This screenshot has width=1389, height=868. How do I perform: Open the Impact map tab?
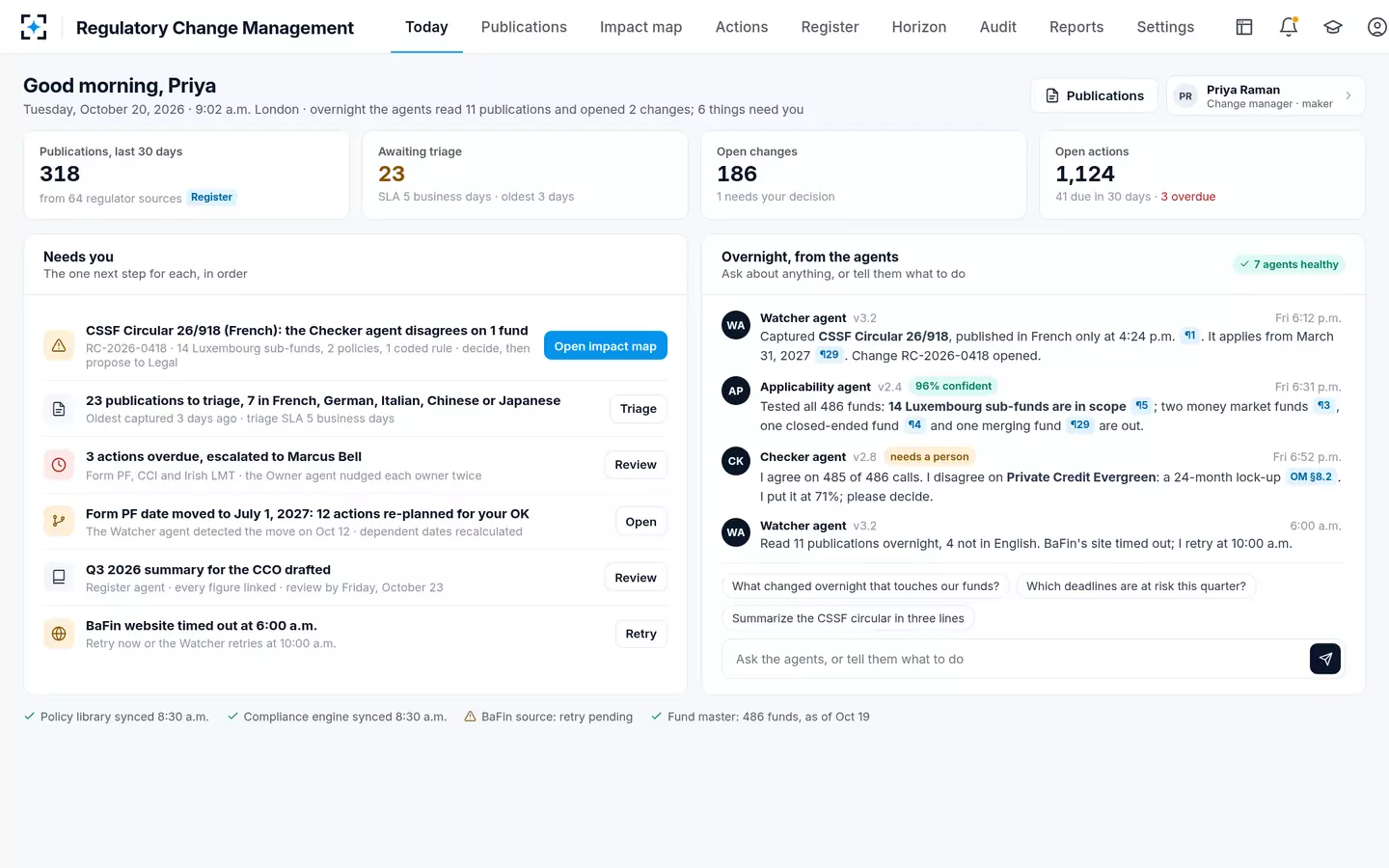pos(640,27)
